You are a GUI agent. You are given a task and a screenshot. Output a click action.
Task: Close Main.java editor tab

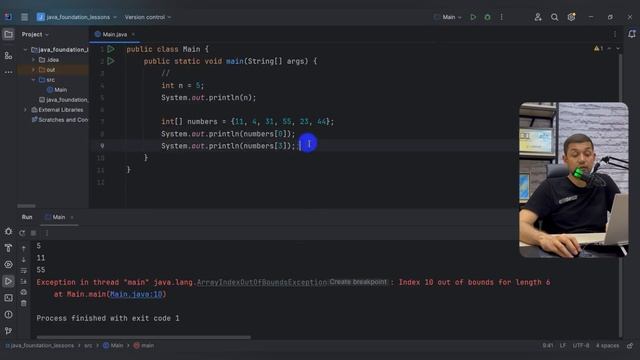click(133, 34)
